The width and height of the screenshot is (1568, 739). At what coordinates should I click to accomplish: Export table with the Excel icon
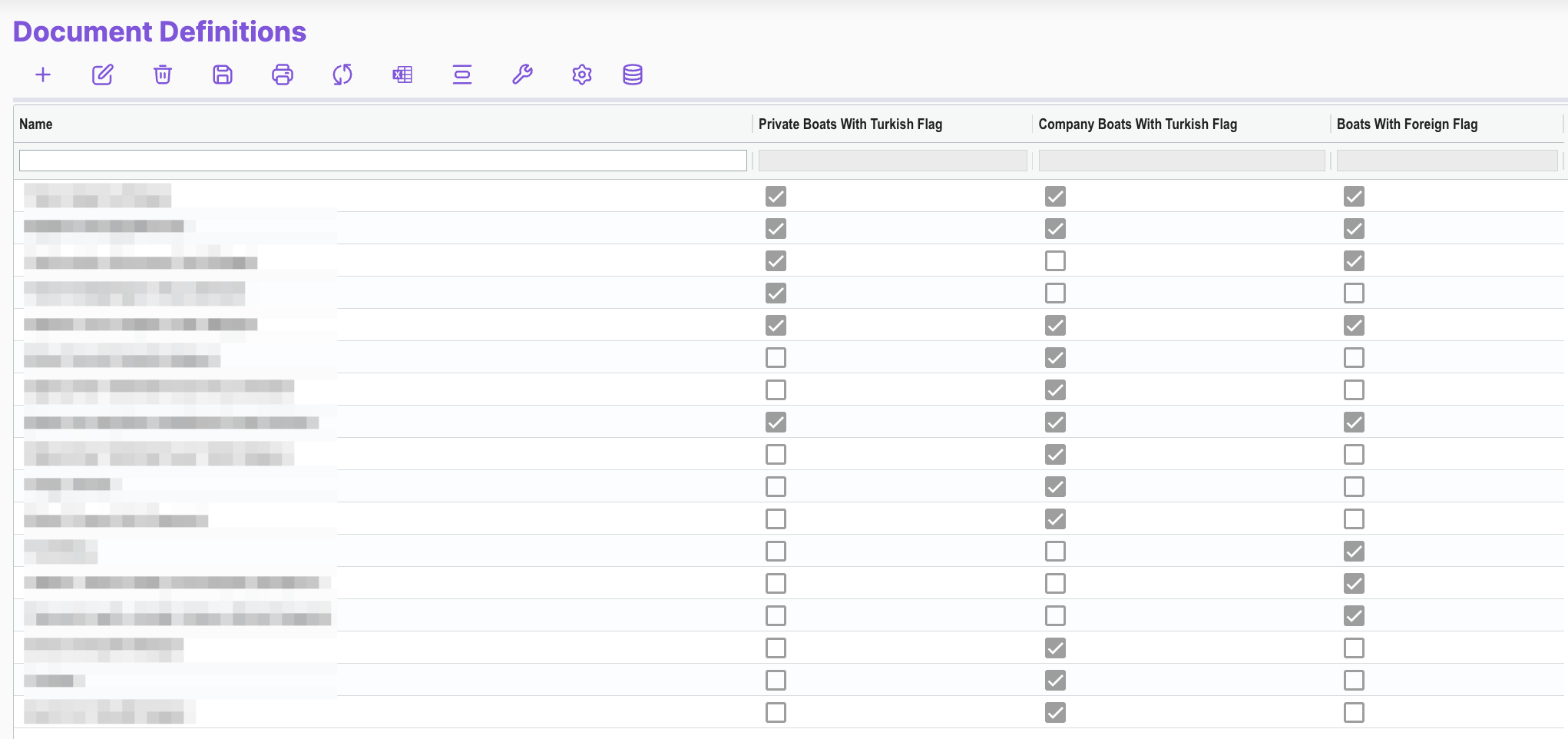tap(402, 75)
